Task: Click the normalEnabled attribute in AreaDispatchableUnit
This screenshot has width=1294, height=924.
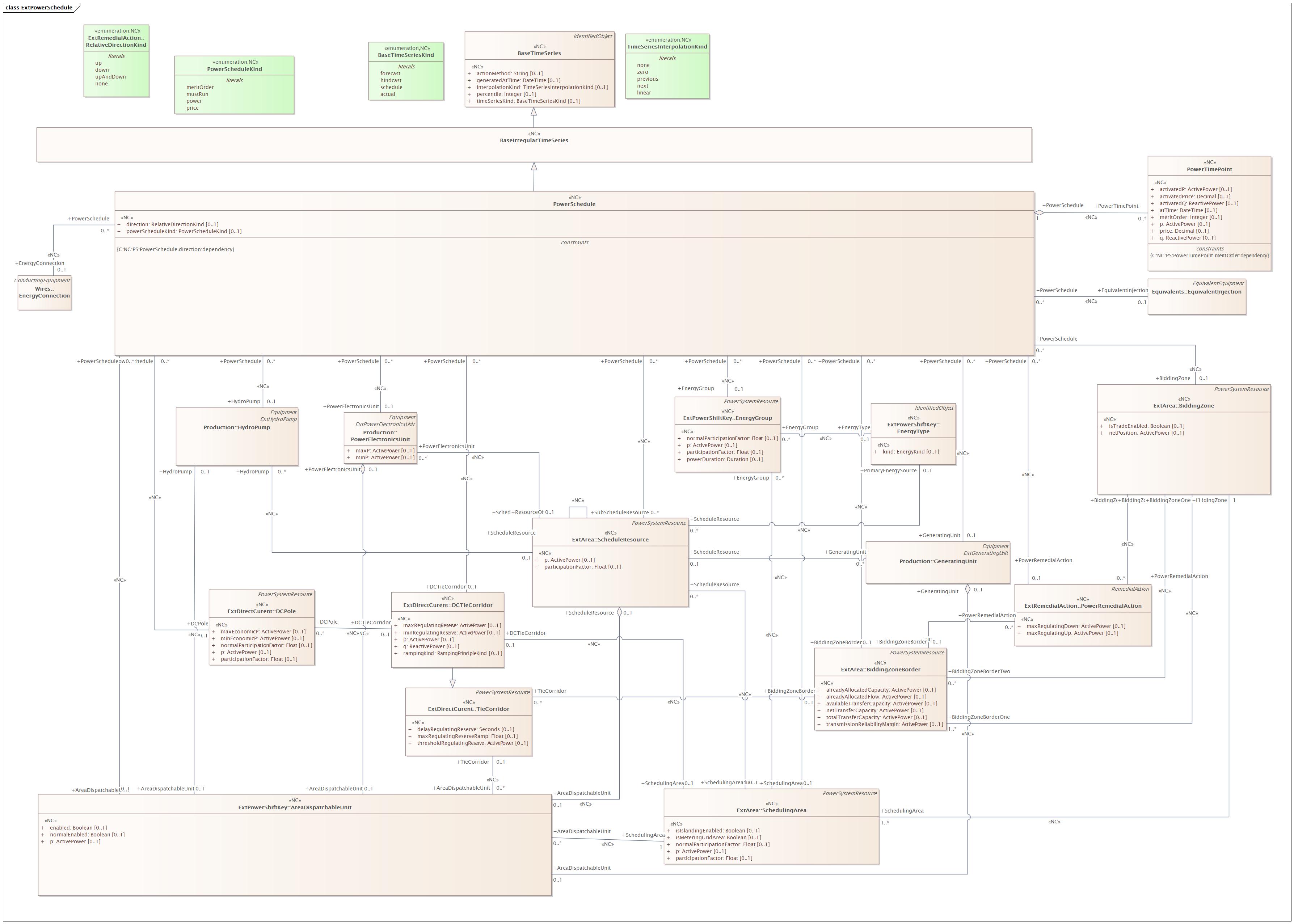Action: point(87,835)
